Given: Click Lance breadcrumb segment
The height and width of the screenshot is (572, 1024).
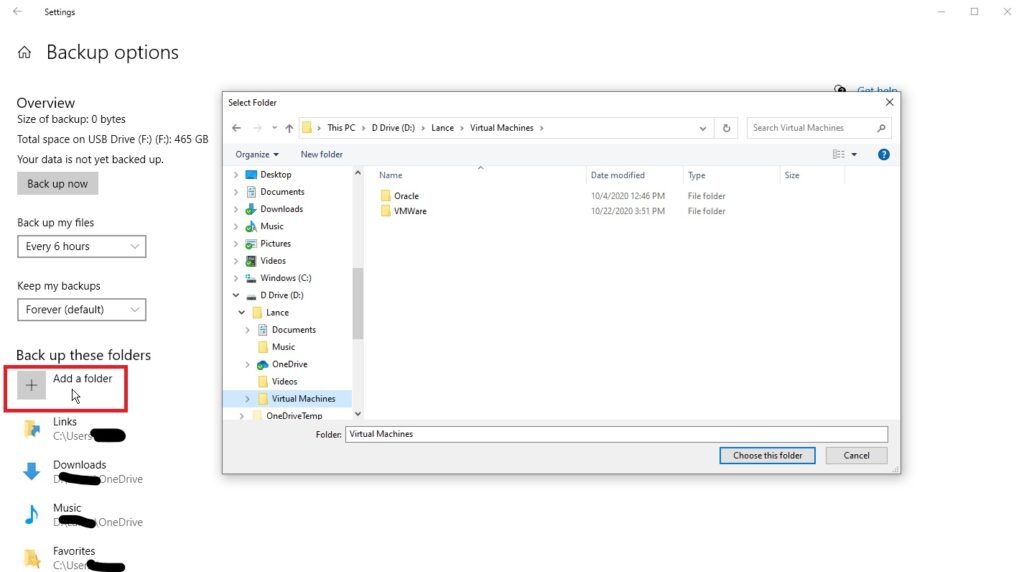Looking at the screenshot, I should 442,128.
